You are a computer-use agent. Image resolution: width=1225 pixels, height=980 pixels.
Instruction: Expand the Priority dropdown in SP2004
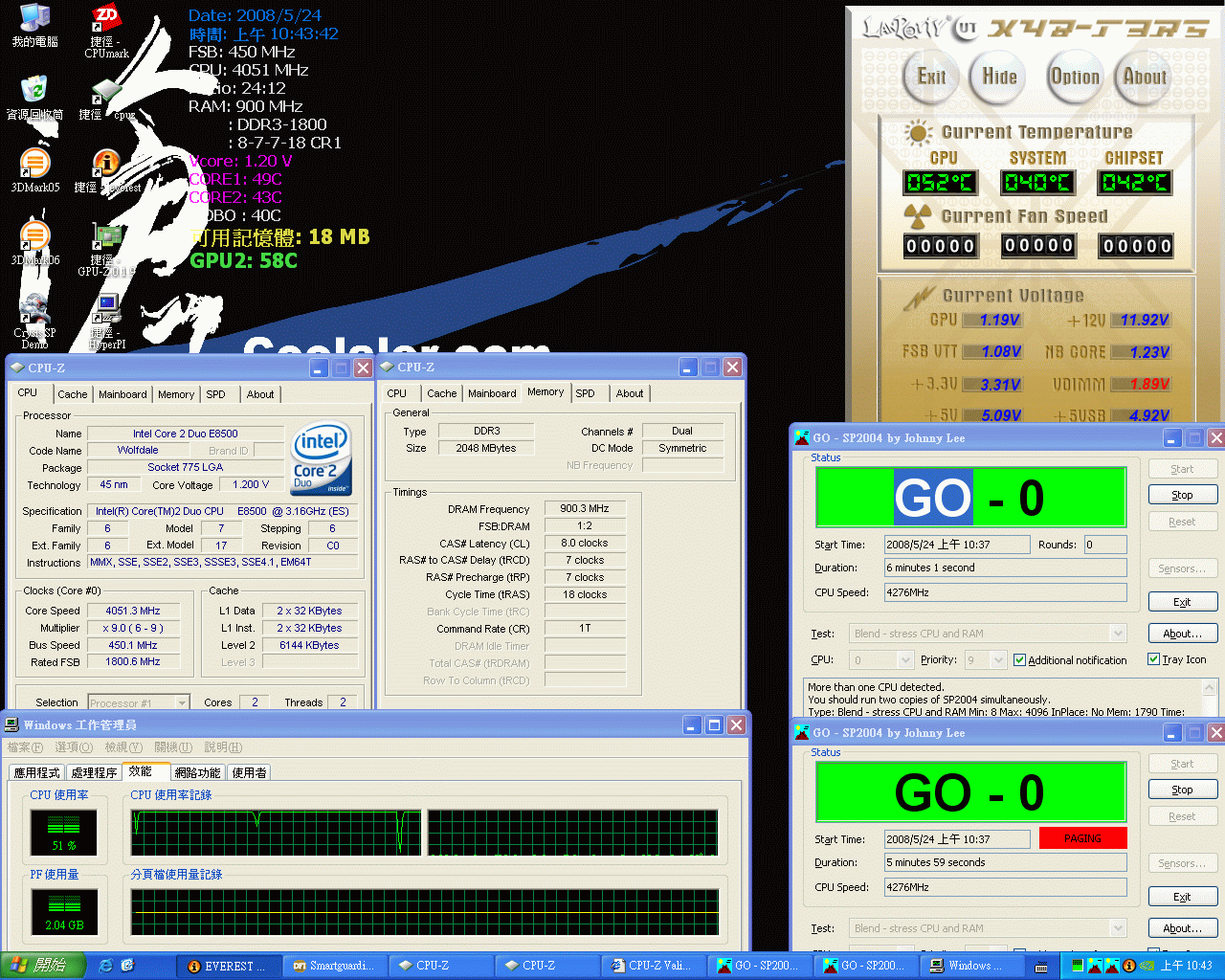click(998, 660)
